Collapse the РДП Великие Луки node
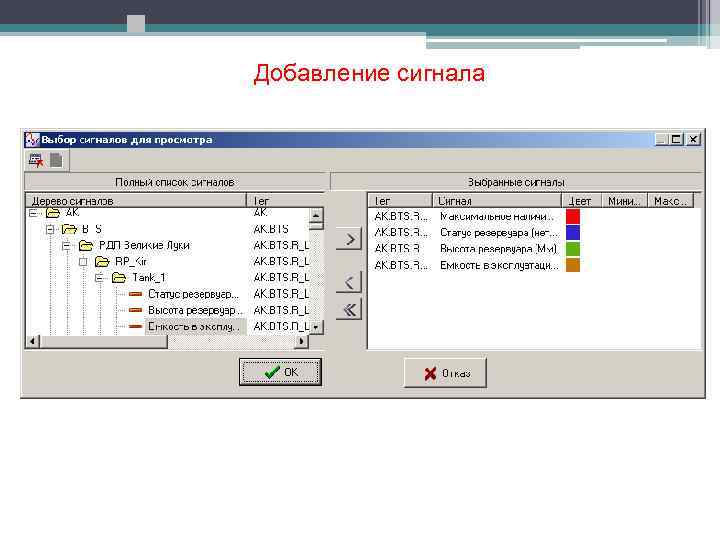This screenshot has height=540, width=720. coord(67,246)
